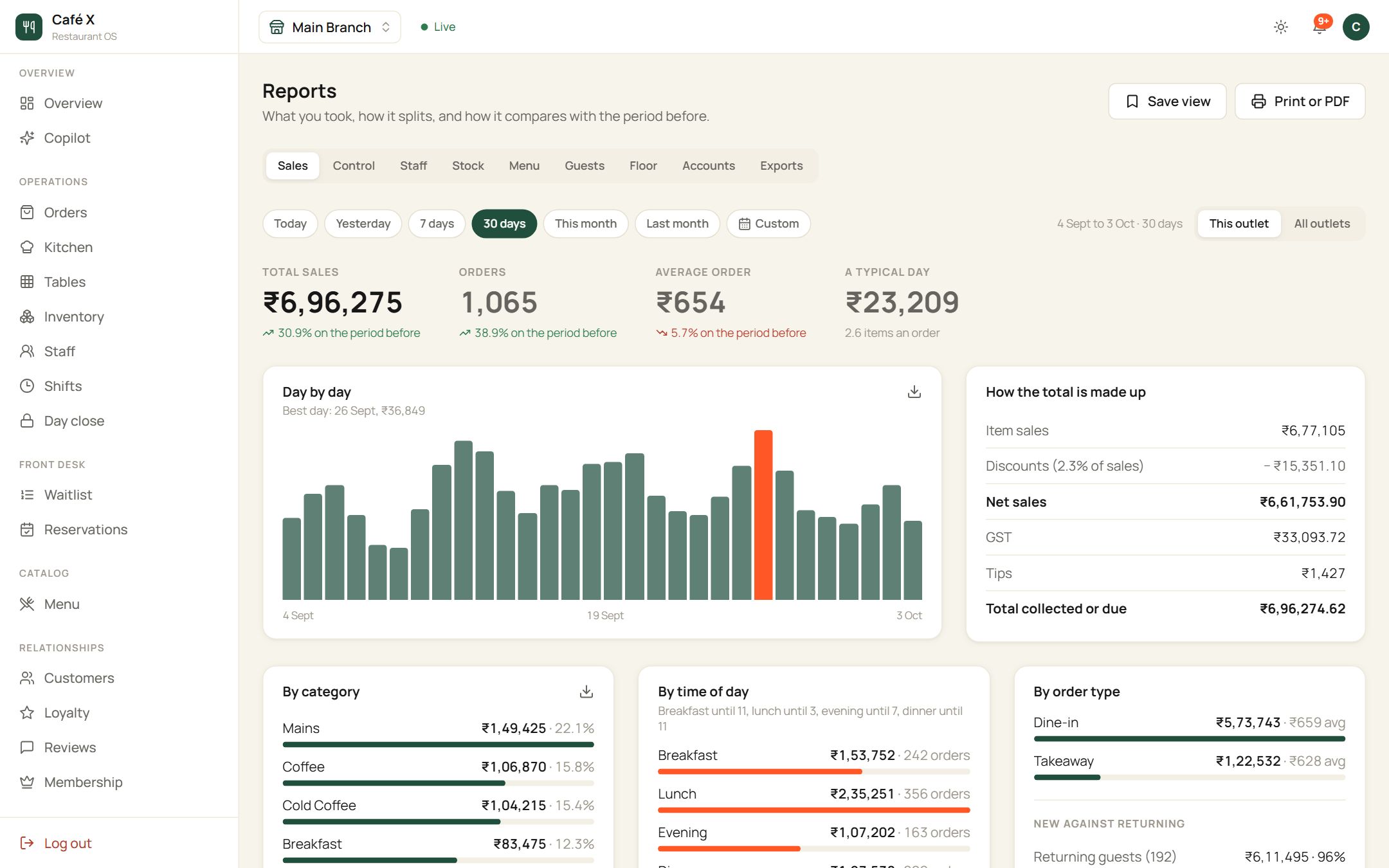Open the Menu utensils icon in sidebar
This screenshot has width=1389, height=868.
point(27,604)
